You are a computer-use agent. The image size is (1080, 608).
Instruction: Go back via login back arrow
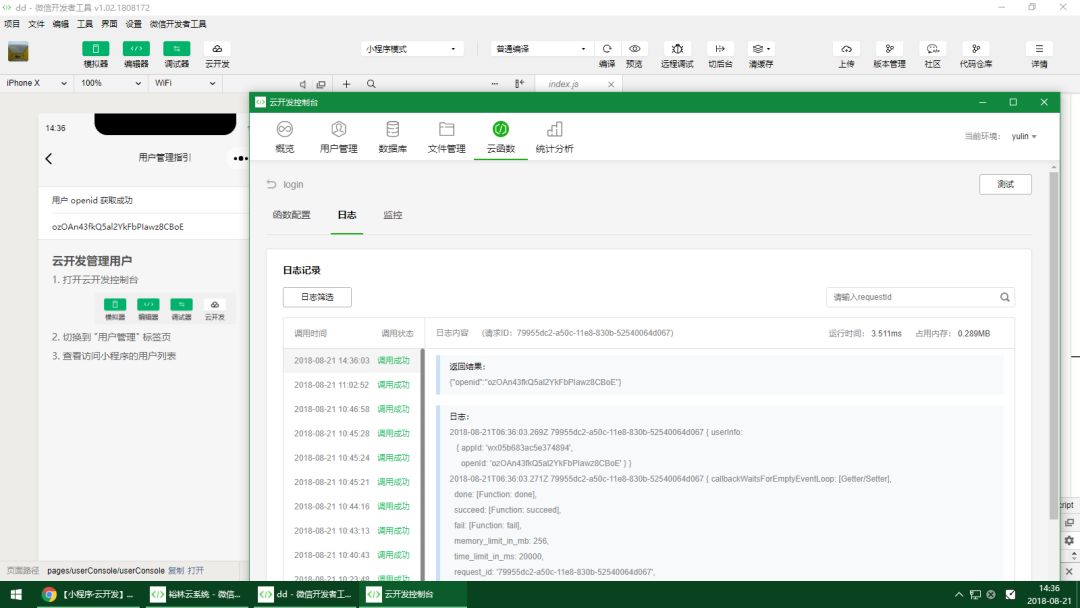(x=271, y=185)
